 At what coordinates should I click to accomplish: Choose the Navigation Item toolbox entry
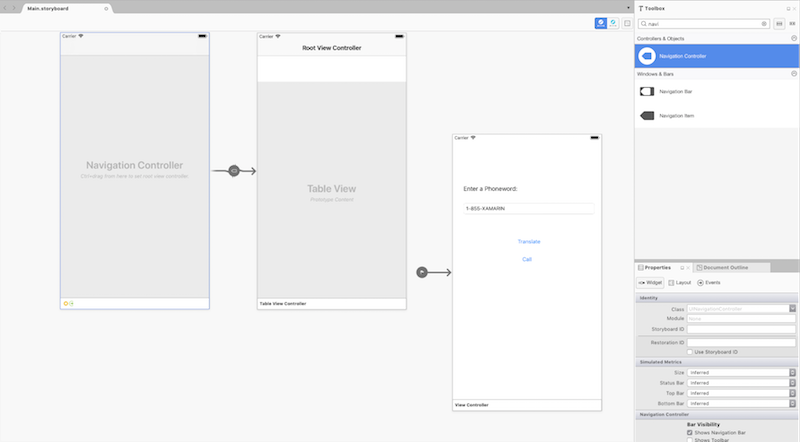pyautogui.click(x=716, y=116)
